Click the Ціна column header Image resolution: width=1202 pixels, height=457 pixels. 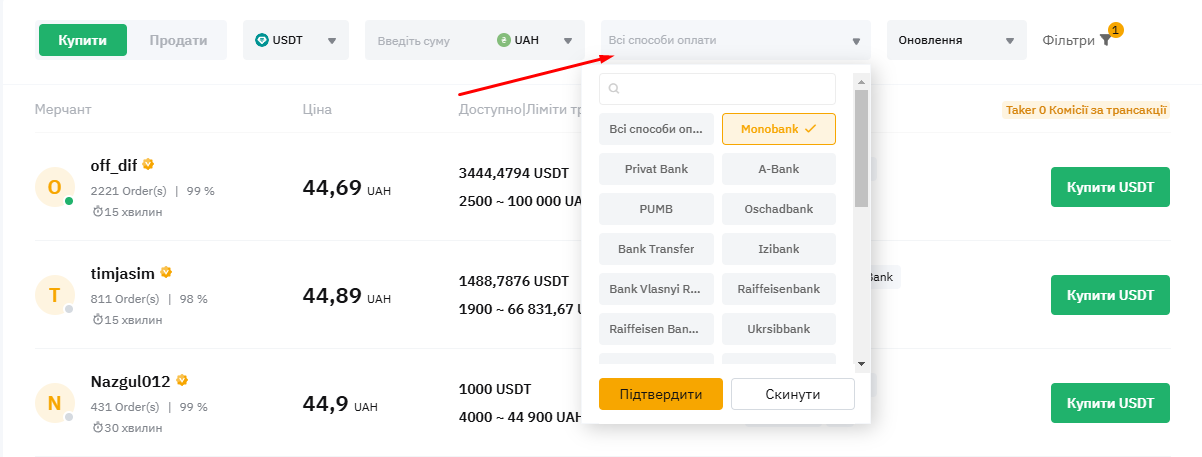(317, 109)
